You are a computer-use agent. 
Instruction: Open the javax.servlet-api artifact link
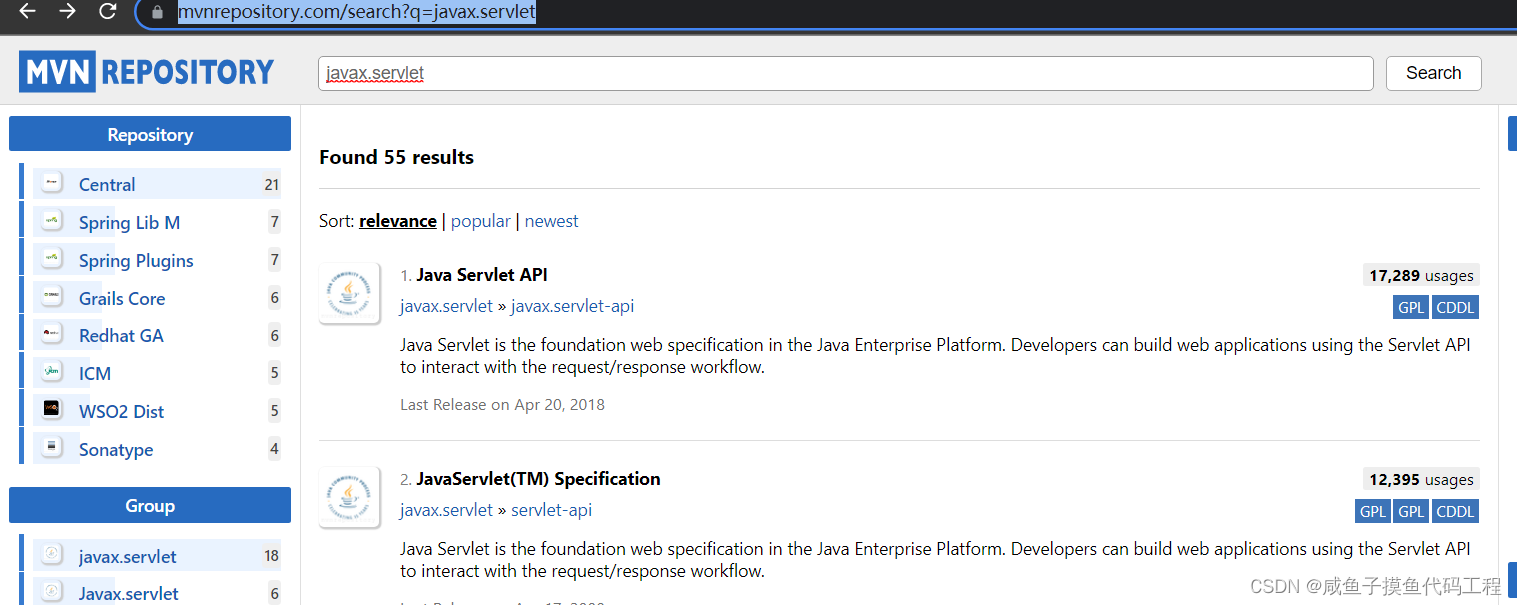(x=573, y=306)
